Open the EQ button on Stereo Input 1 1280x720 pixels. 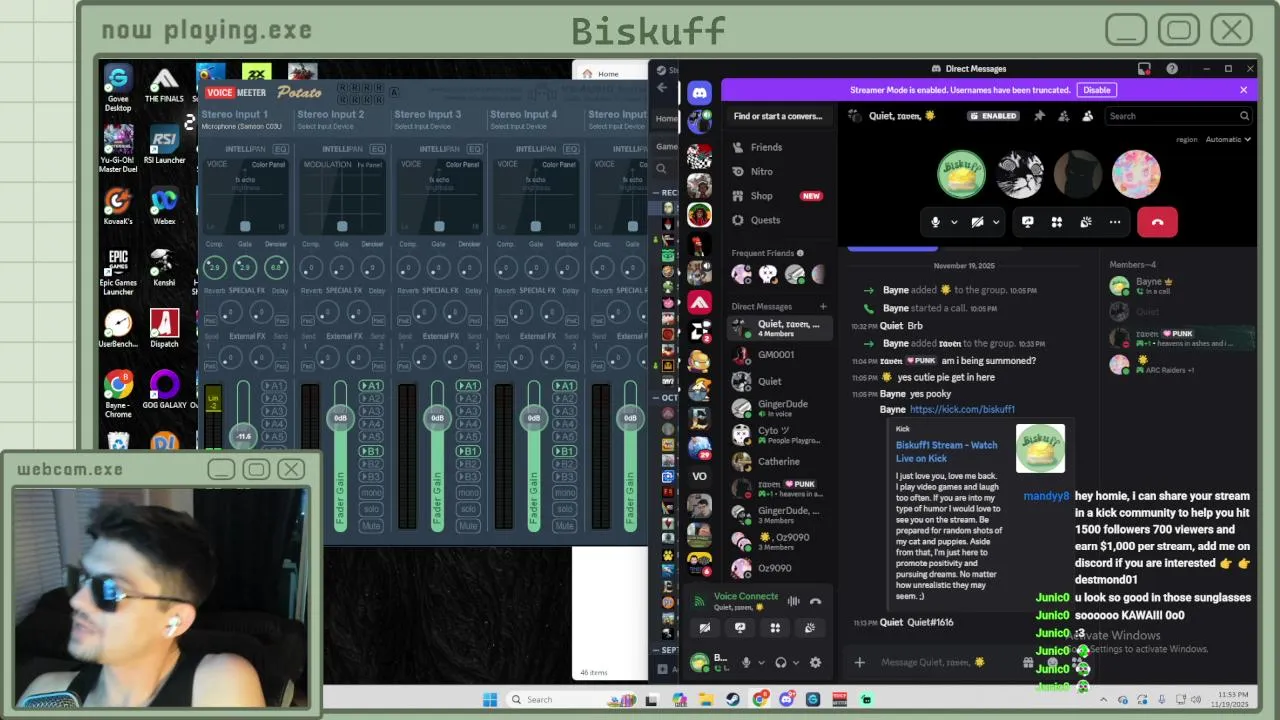coord(280,149)
